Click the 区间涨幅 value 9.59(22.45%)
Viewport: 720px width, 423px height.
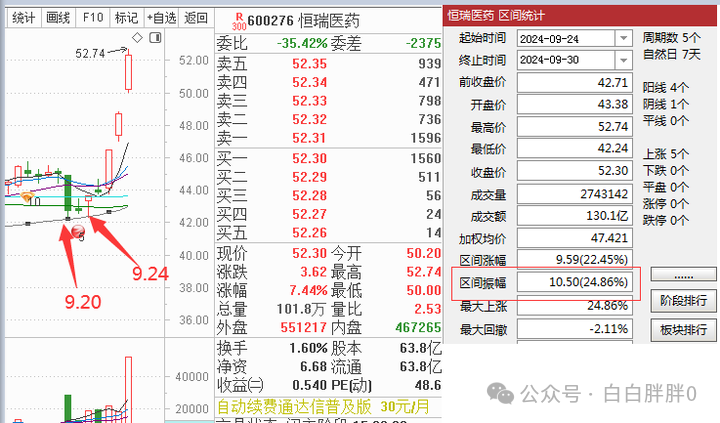[574, 259]
